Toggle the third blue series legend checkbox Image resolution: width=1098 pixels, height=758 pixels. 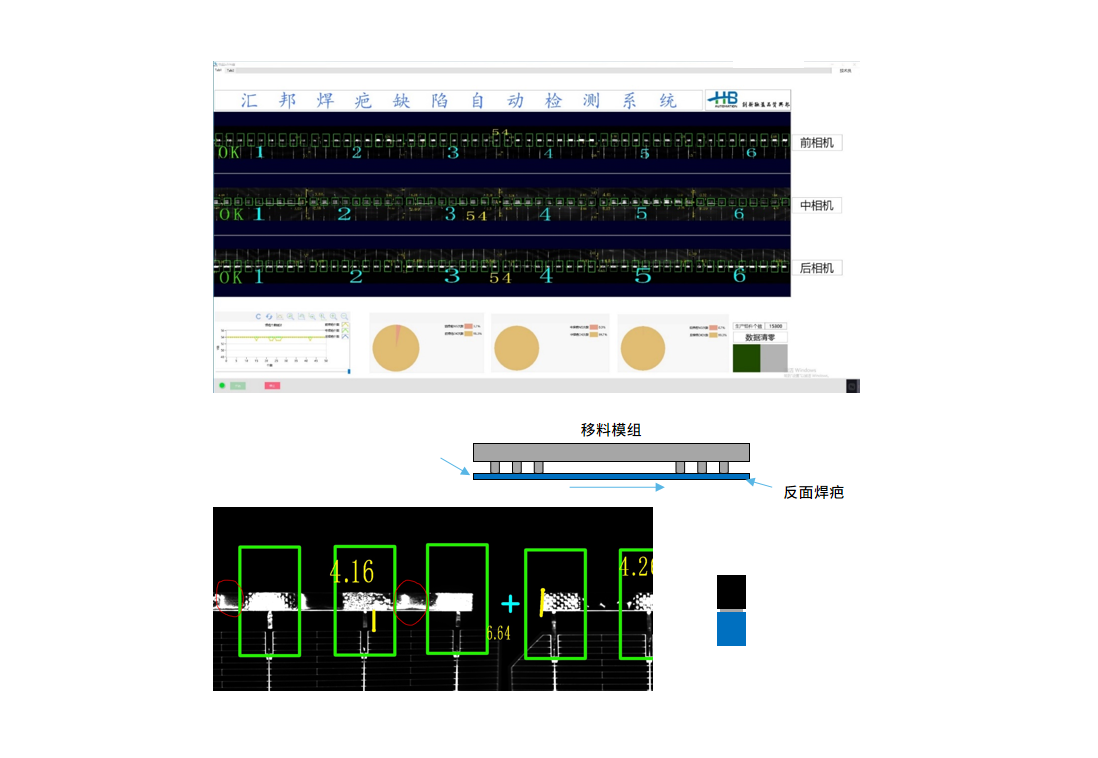pyautogui.click(x=345, y=337)
